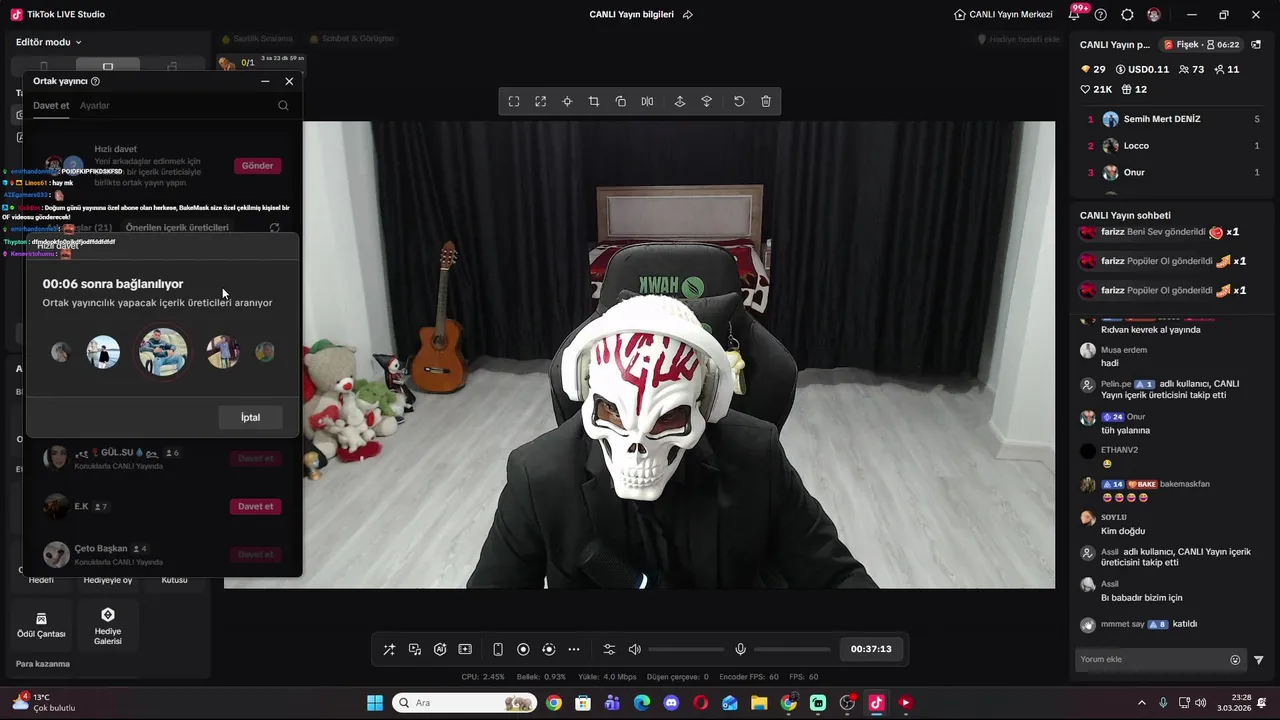Click the AI hexagon icon
Image resolution: width=1280 pixels, height=720 pixels.
(x=440, y=649)
